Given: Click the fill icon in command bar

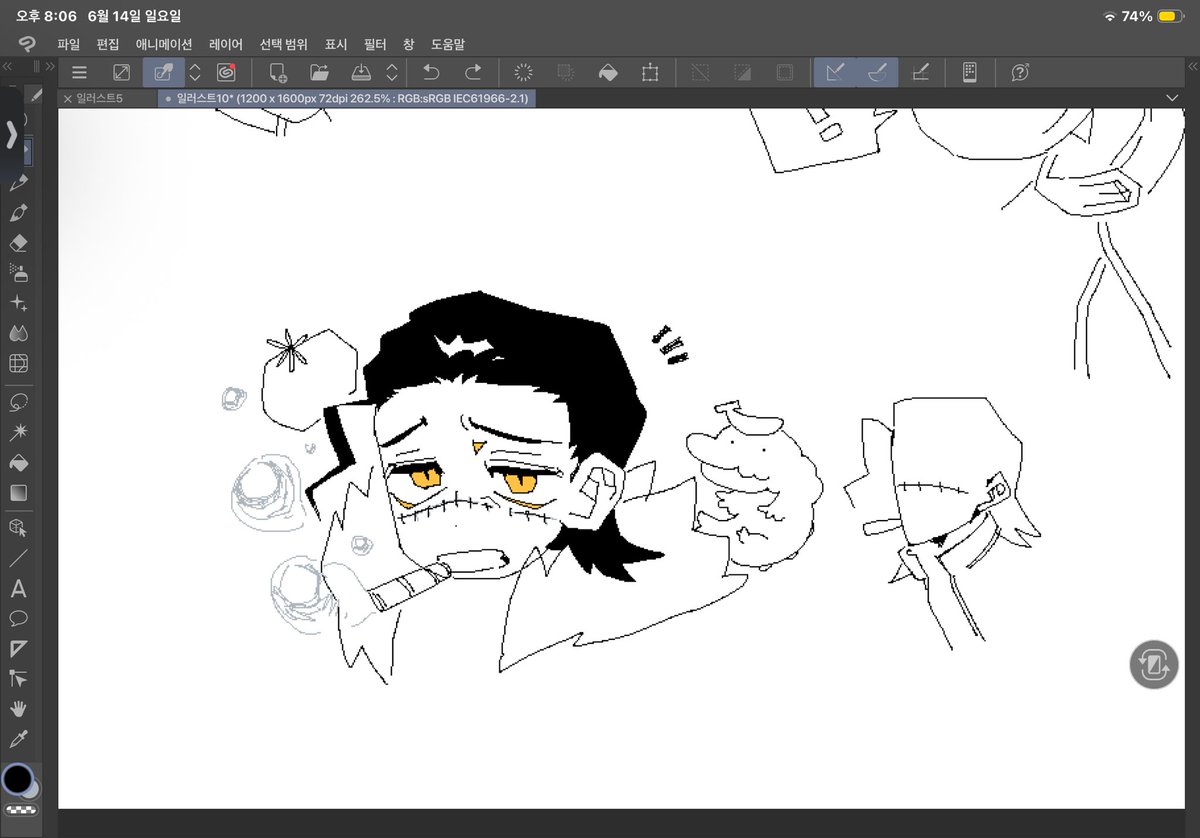Looking at the screenshot, I should 607,72.
